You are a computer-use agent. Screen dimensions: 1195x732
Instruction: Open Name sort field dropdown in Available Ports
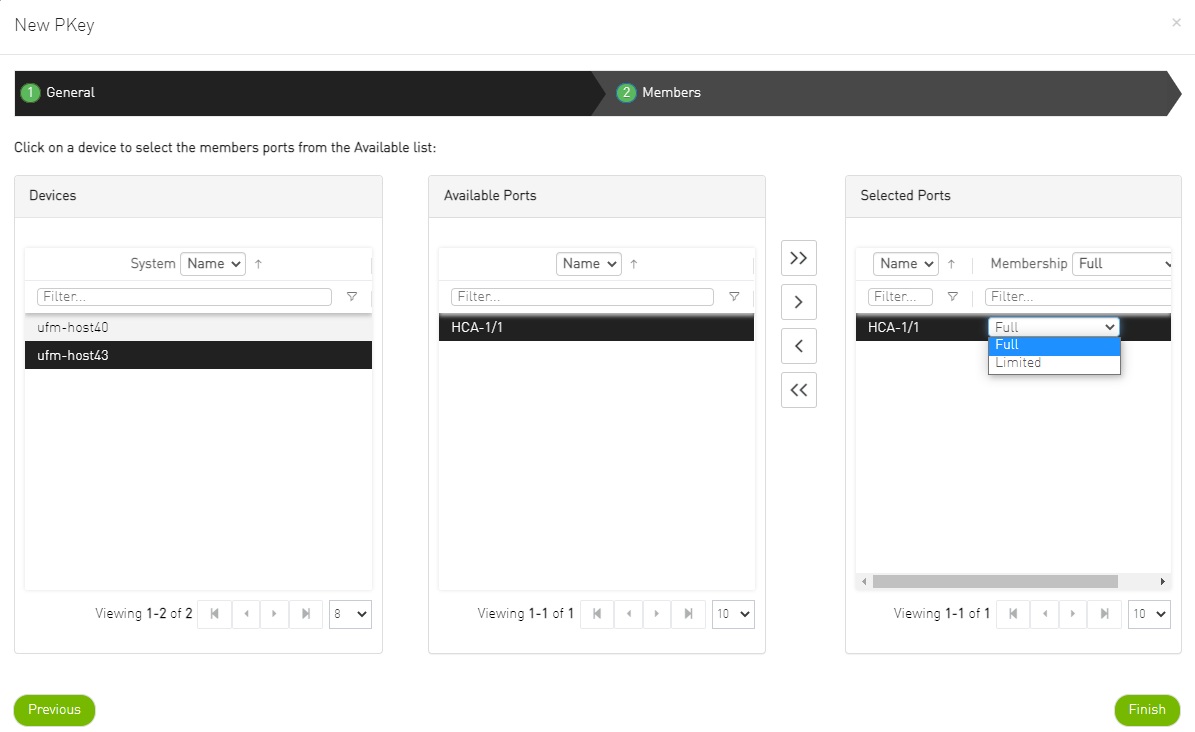(x=588, y=263)
